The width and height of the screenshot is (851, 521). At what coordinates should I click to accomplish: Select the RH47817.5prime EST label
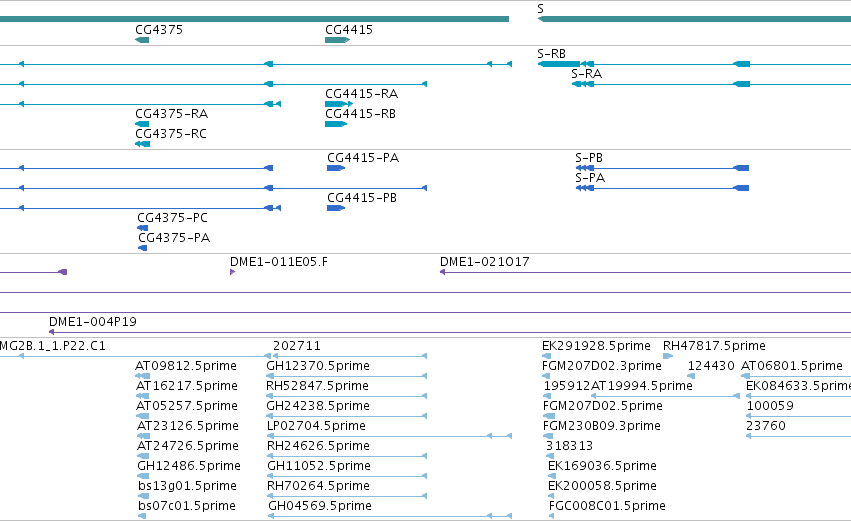[x=714, y=346]
